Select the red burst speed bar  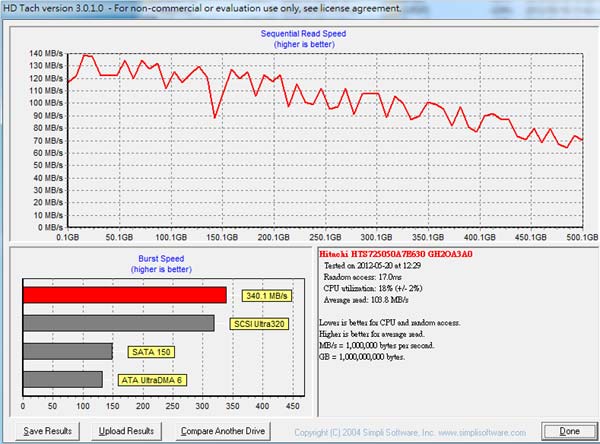[124, 295]
